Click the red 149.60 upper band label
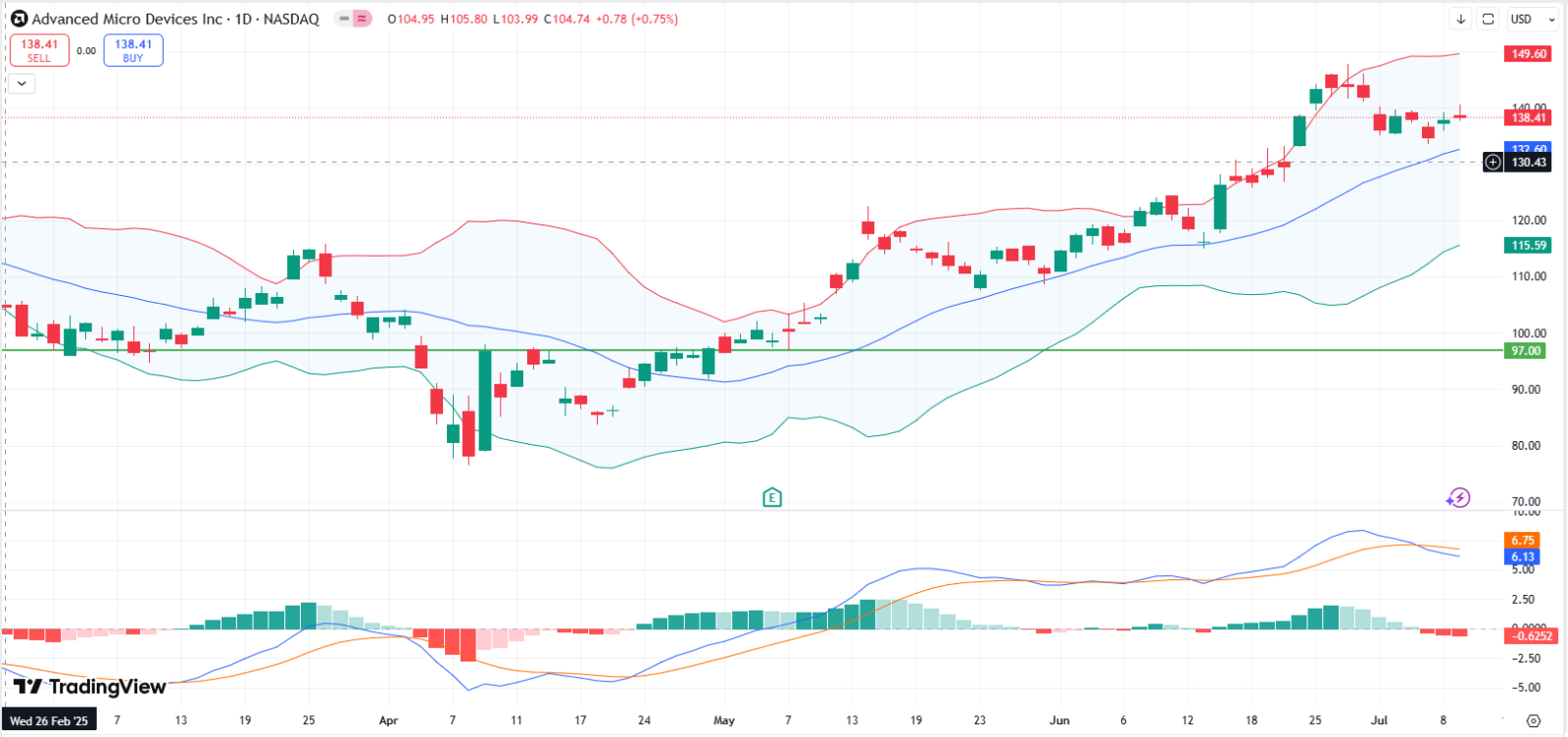The image size is (1568, 737). pyautogui.click(x=1528, y=54)
